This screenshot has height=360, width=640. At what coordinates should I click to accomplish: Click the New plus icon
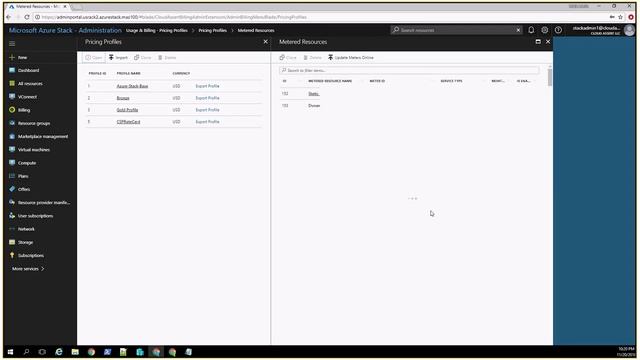point(12,58)
